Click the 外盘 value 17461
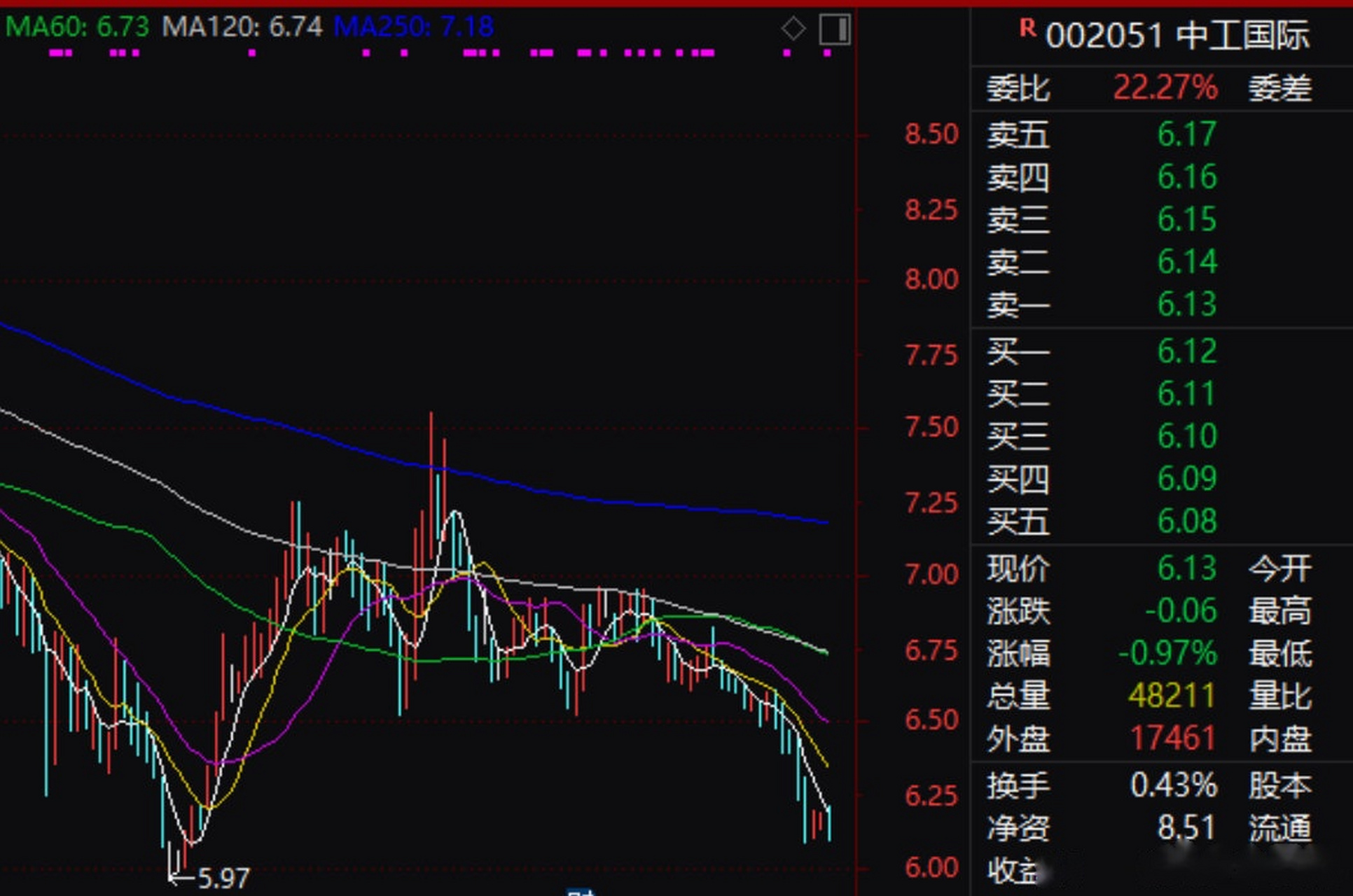 pyautogui.click(x=1172, y=739)
